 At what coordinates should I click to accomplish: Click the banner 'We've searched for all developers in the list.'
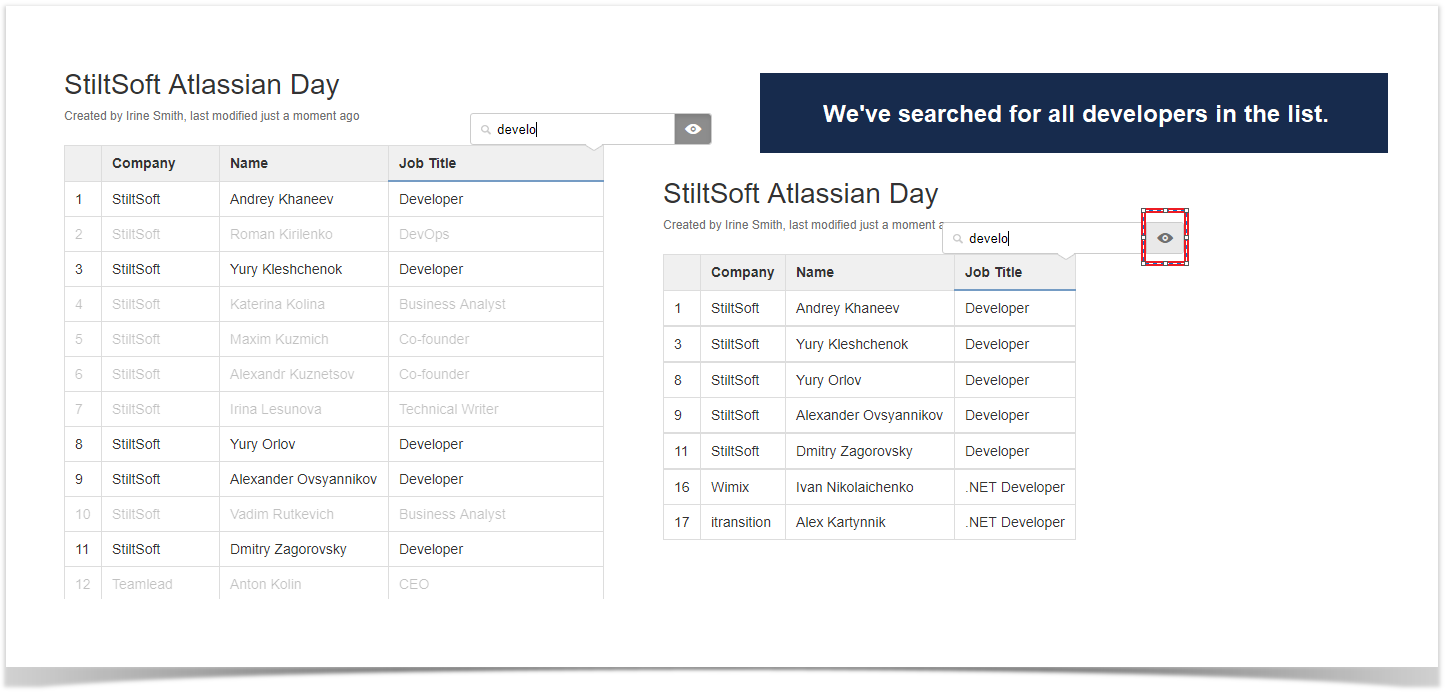click(x=1074, y=113)
